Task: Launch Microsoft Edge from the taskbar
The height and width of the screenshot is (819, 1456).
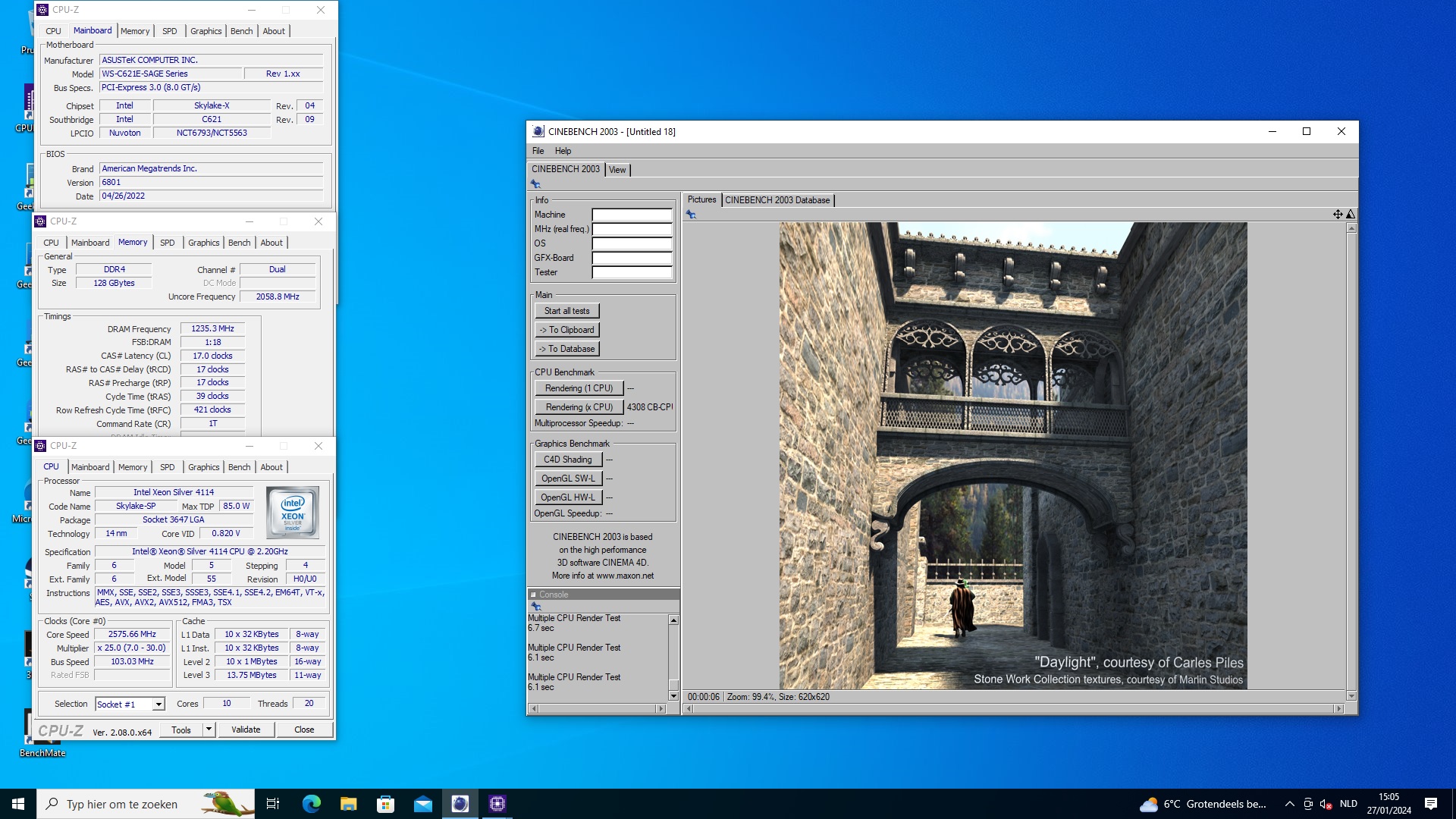Action: click(311, 804)
